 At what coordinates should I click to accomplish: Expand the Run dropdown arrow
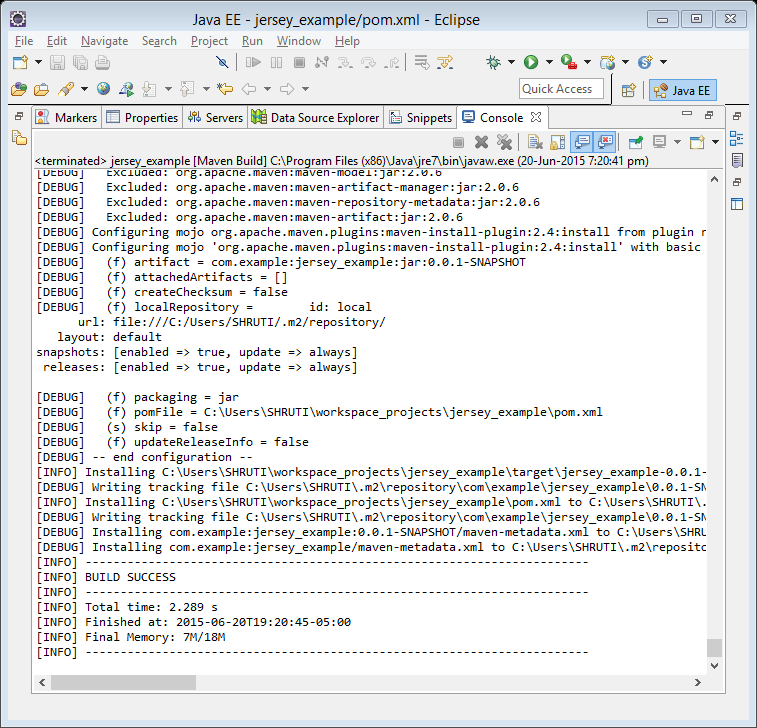coord(549,62)
